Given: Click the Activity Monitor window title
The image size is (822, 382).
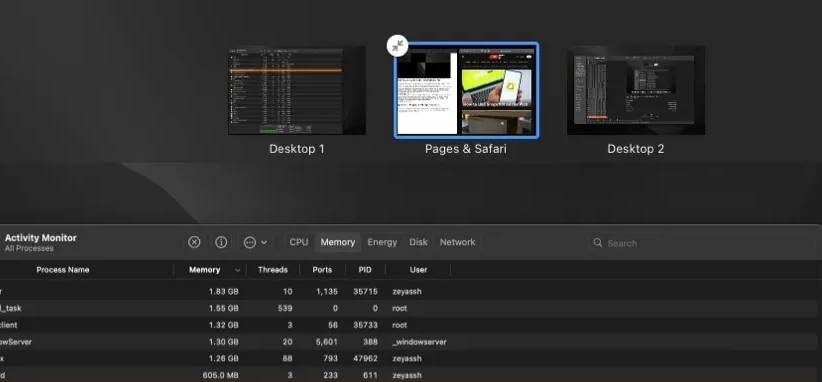Looking at the screenshot, I should point(40,237).
